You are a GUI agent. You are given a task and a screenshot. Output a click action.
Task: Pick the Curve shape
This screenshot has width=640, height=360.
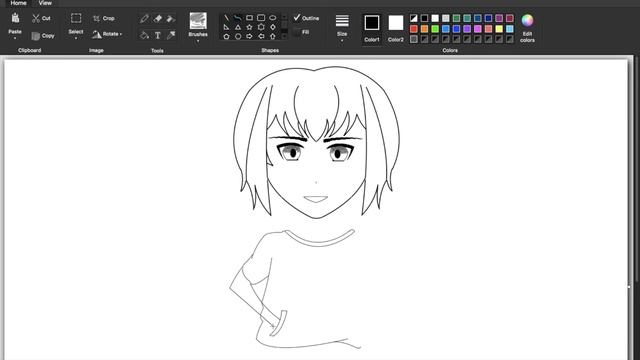(x=238, y=18)
